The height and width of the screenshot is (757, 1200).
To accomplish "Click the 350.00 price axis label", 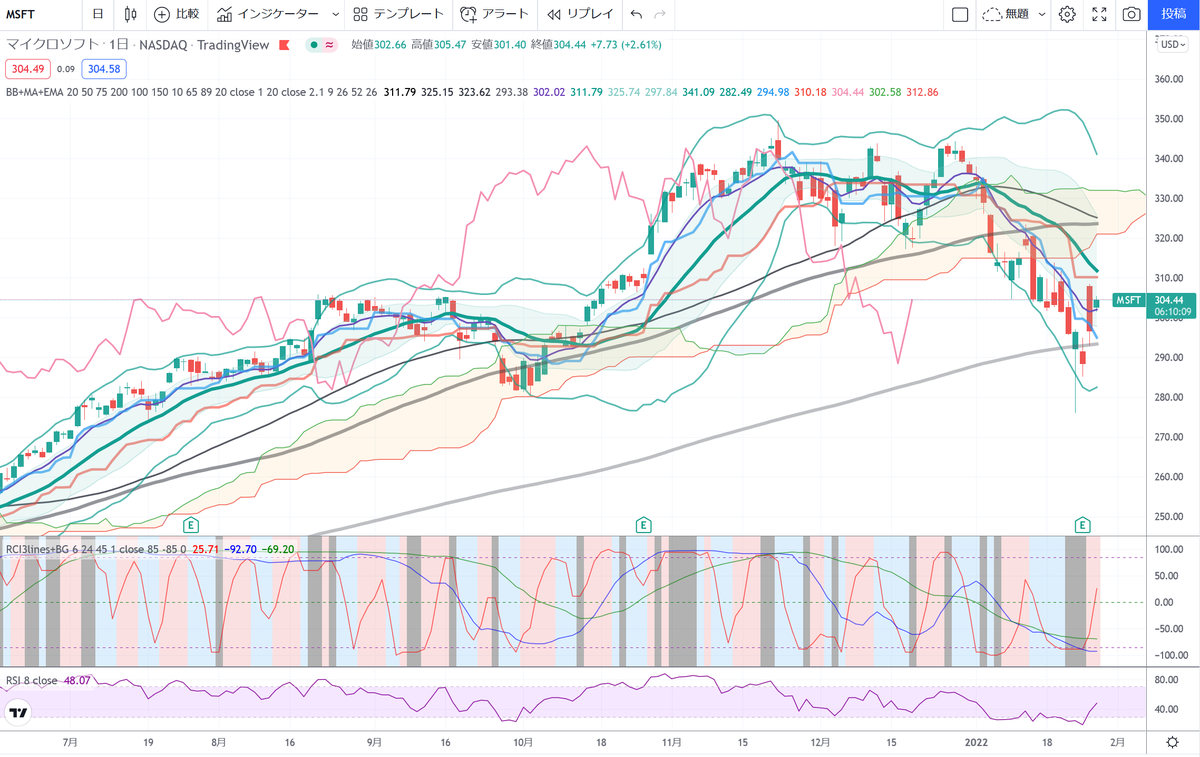I will pyautogui.click(x=1169, y=119).
